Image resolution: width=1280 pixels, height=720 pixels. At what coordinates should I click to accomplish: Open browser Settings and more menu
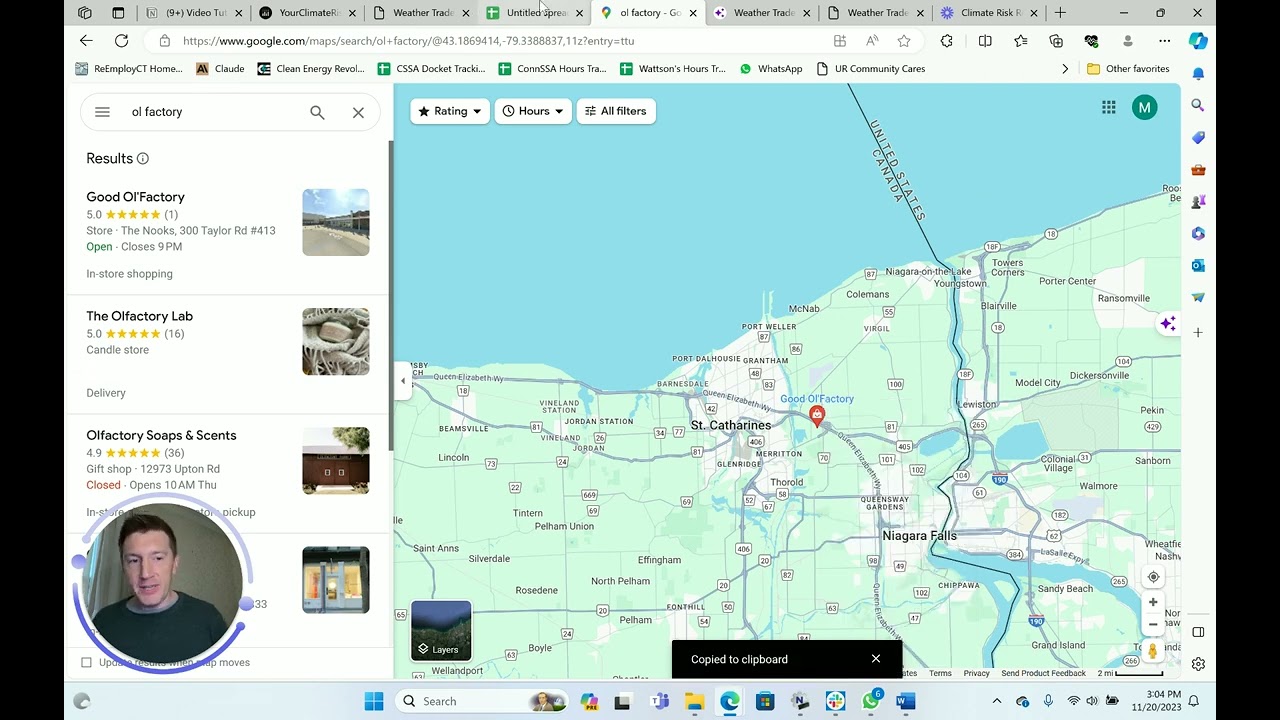click(x=1164, y=41)
